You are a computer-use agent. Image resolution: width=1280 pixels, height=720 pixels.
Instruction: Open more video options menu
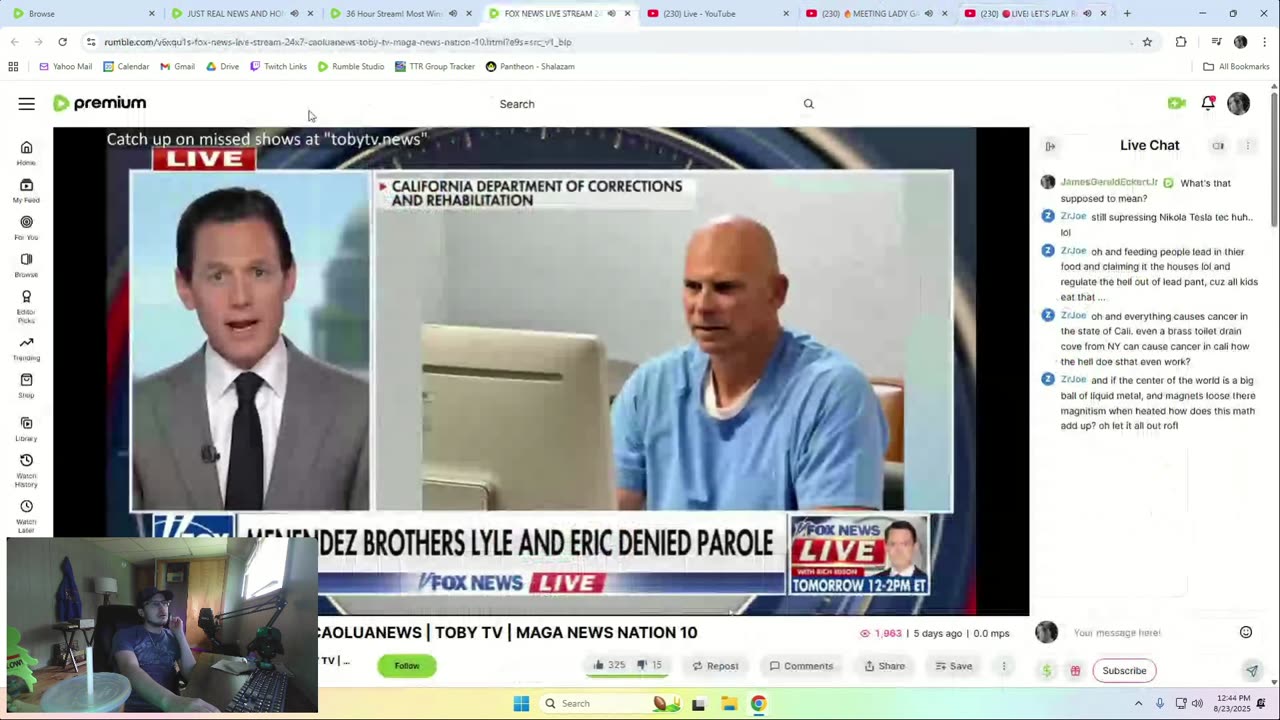click(1004, 666)
